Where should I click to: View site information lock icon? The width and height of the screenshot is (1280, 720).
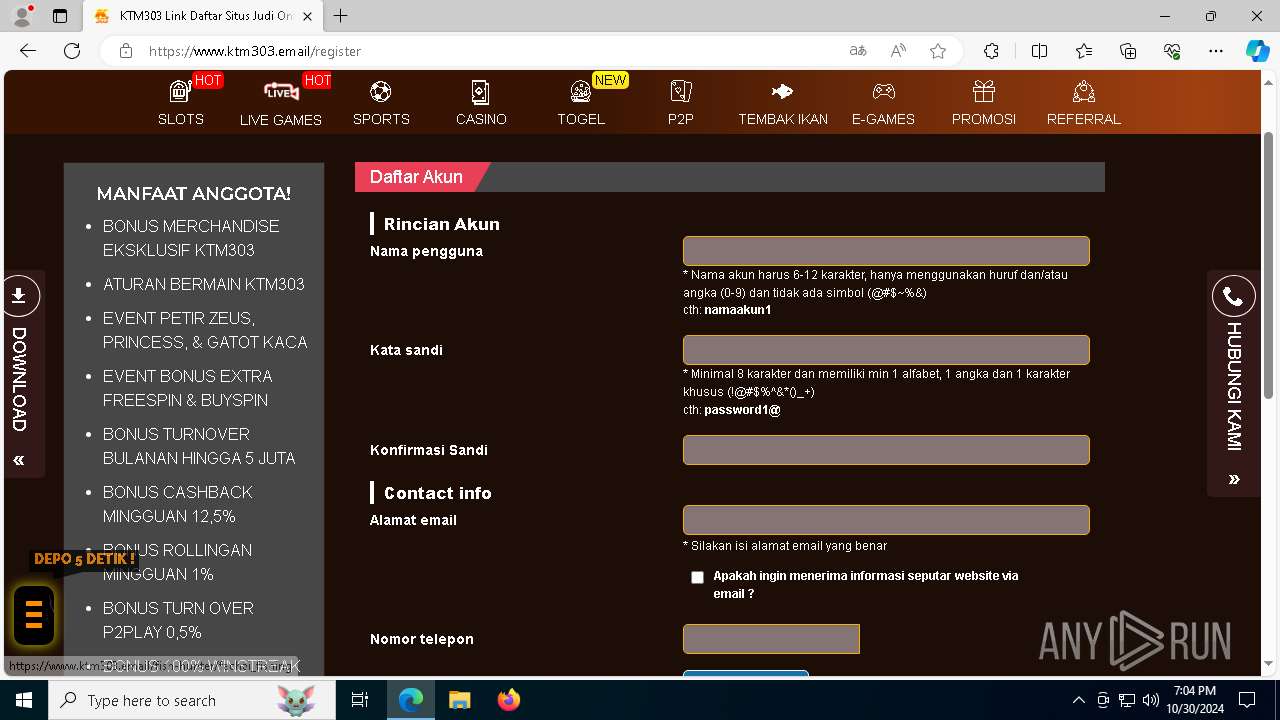click(x=125, y=51)
